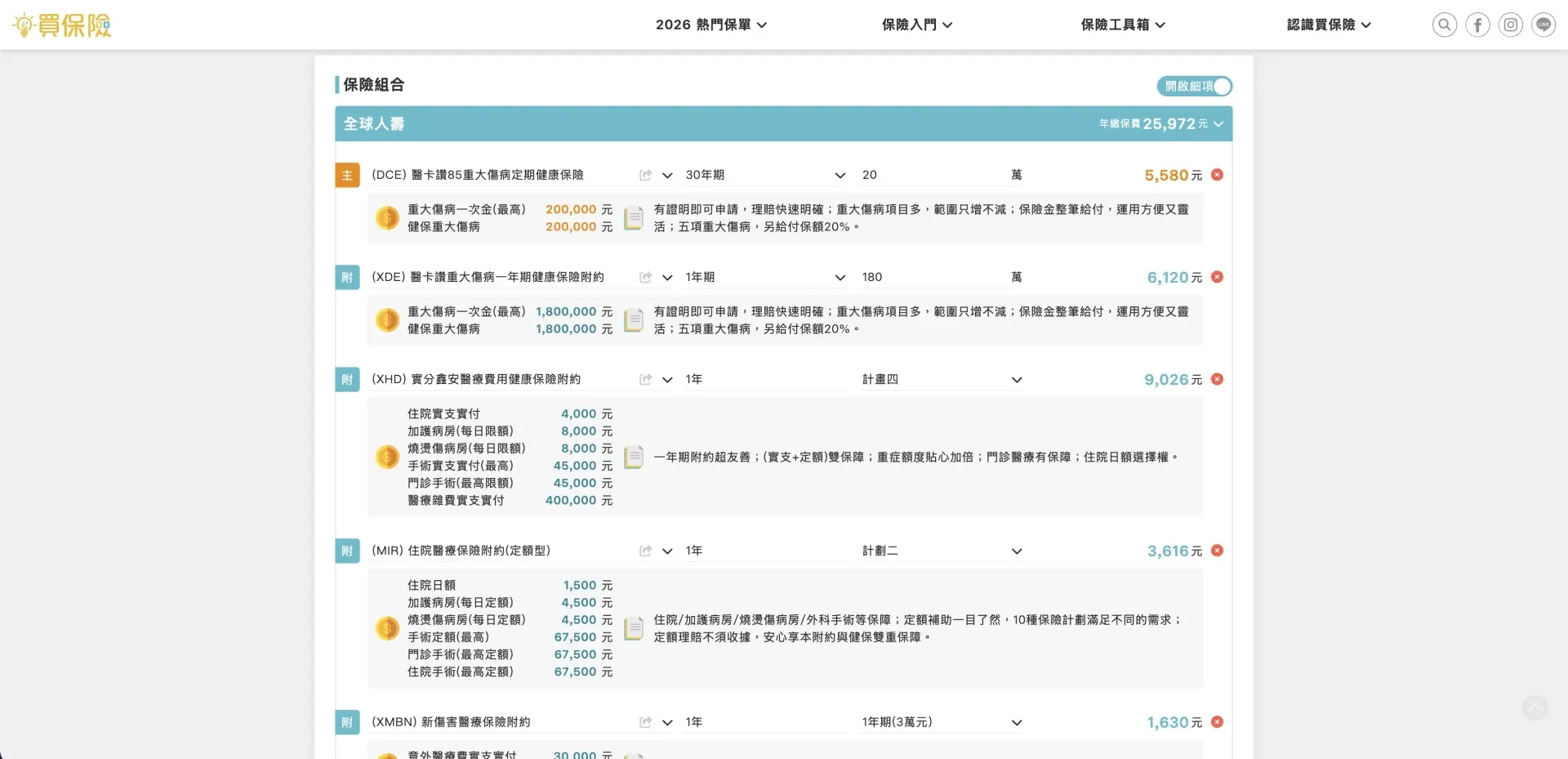Open the search icon in header
This screenshot has width=1568, height=759.
tap(1445, 25)
